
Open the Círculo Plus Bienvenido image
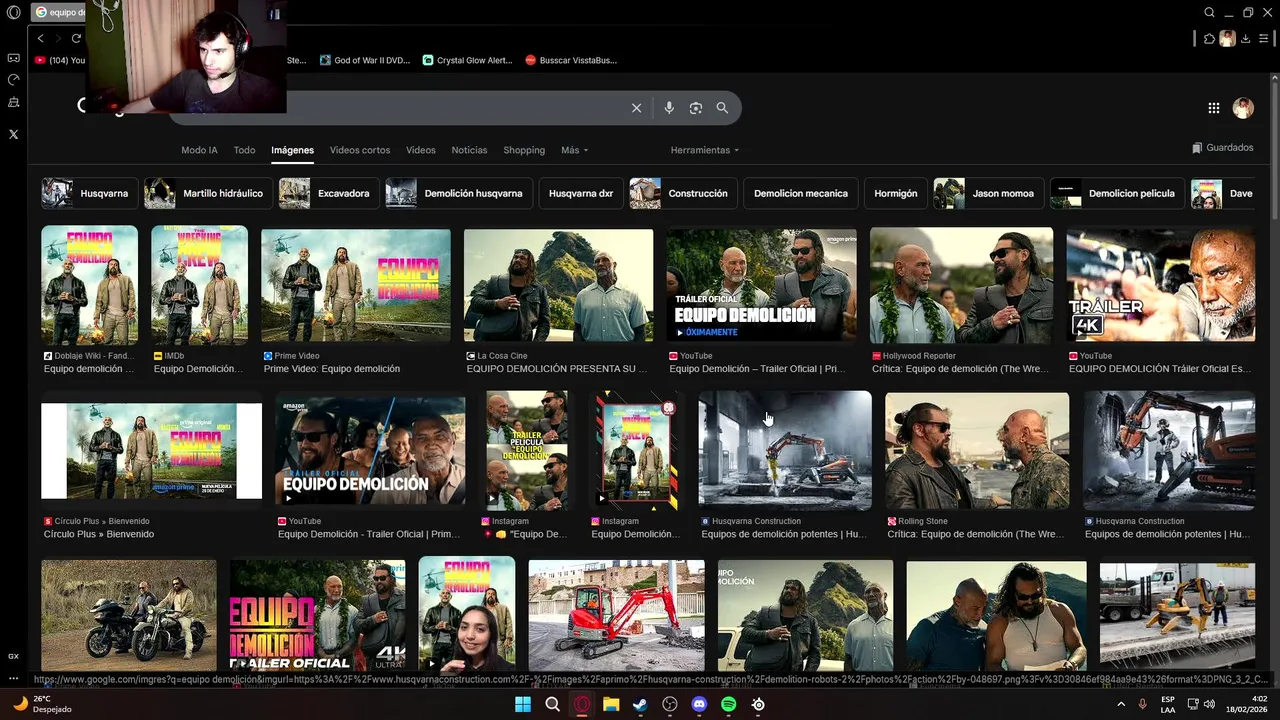click(x=151, y=451)
